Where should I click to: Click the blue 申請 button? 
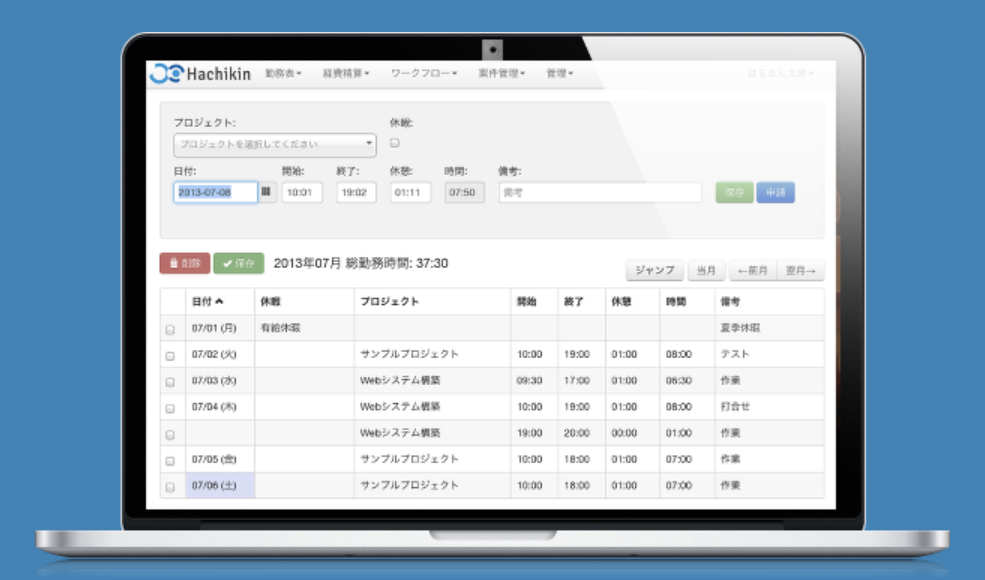click(x=775, y=192)
